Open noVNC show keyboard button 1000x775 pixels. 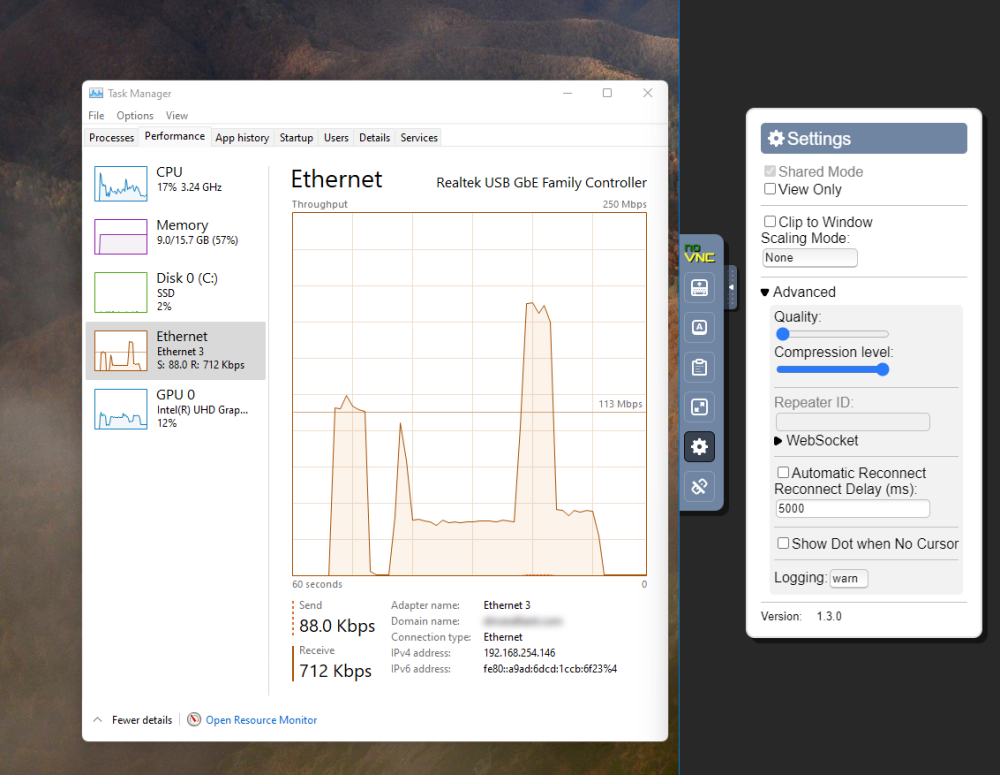pyautogui.click(x=699, y=288)
